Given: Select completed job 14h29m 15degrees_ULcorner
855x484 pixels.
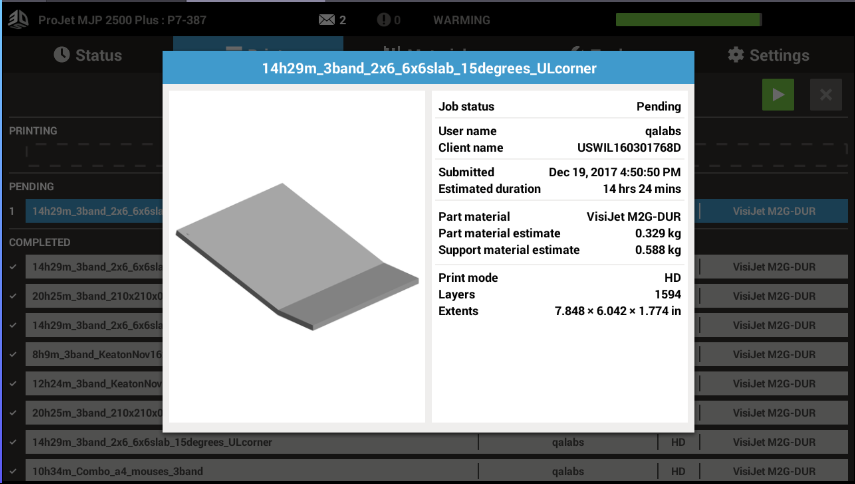Looking at the screenshot, I should click(x=250, y=442).
